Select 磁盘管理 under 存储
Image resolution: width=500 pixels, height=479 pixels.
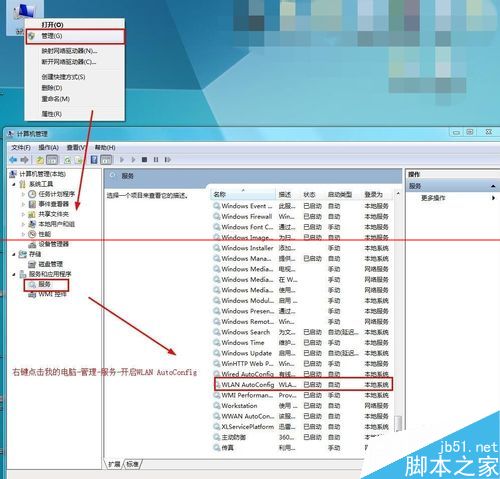(x=51, y=264)
